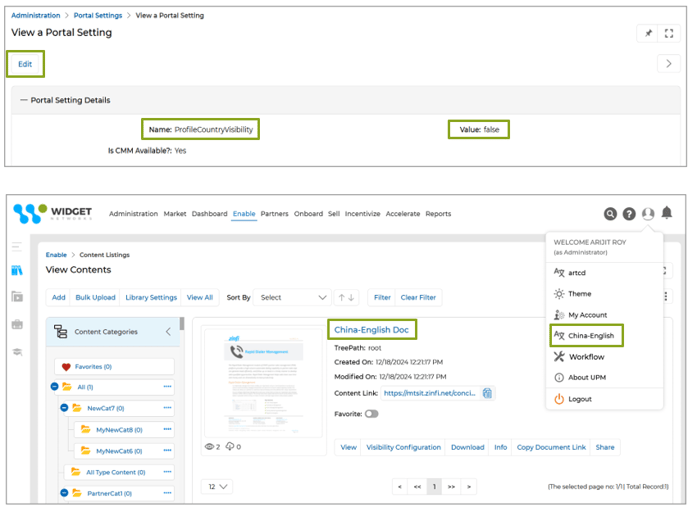Collapse the NewCat7 category folder
Image resolution: width=688 pixels, height=507 pixels.
[64, 408]
